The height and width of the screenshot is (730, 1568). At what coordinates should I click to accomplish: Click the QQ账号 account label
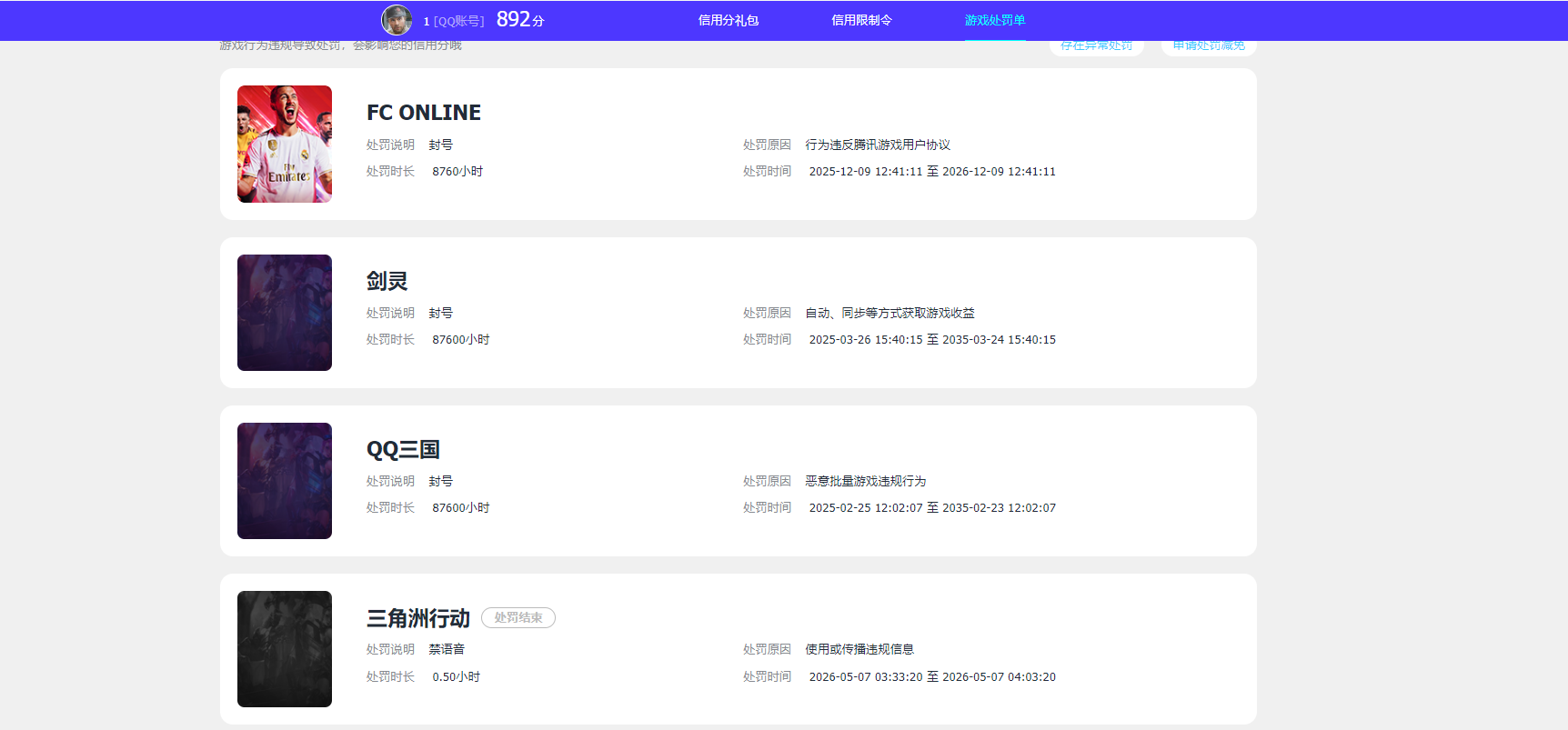[x=458, y=21]
